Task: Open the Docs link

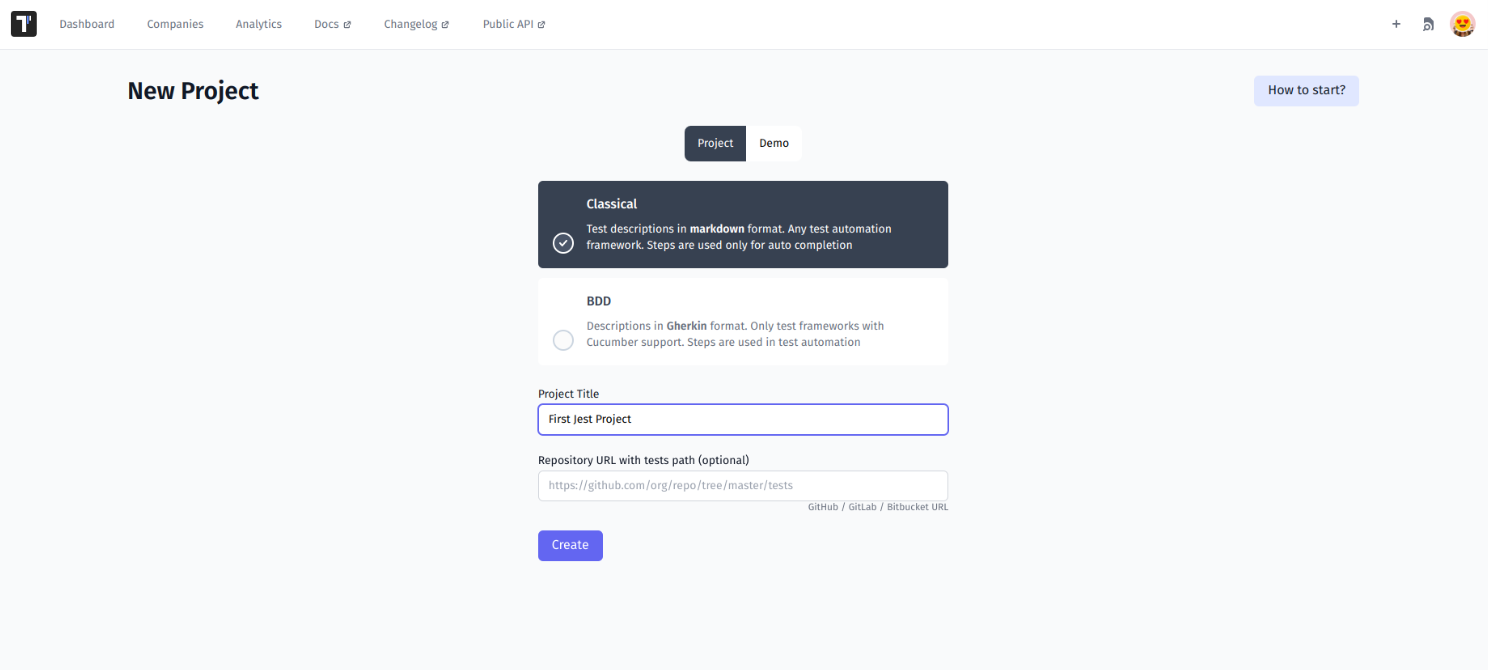Action: (326, 23)
